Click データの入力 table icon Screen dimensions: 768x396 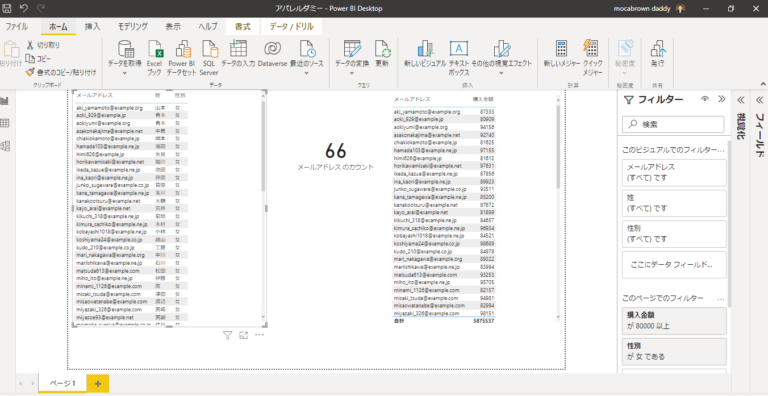[238, 54]
